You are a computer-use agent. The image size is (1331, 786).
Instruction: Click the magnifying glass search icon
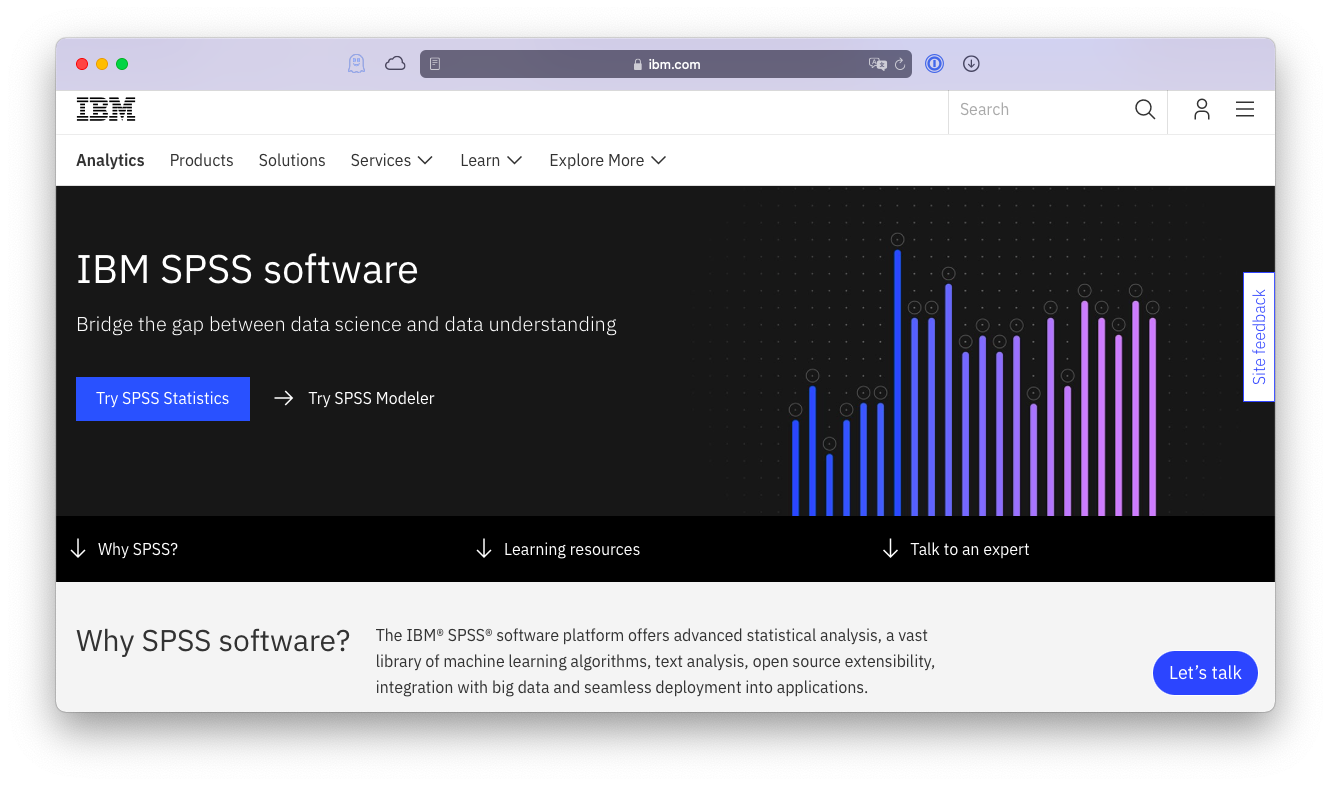tap(1145, 110)
